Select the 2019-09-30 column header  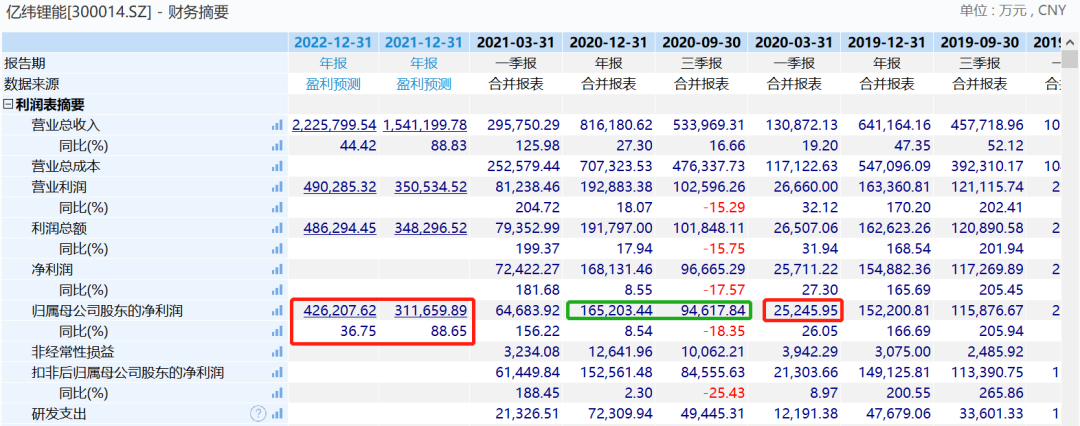click(980, 42)
